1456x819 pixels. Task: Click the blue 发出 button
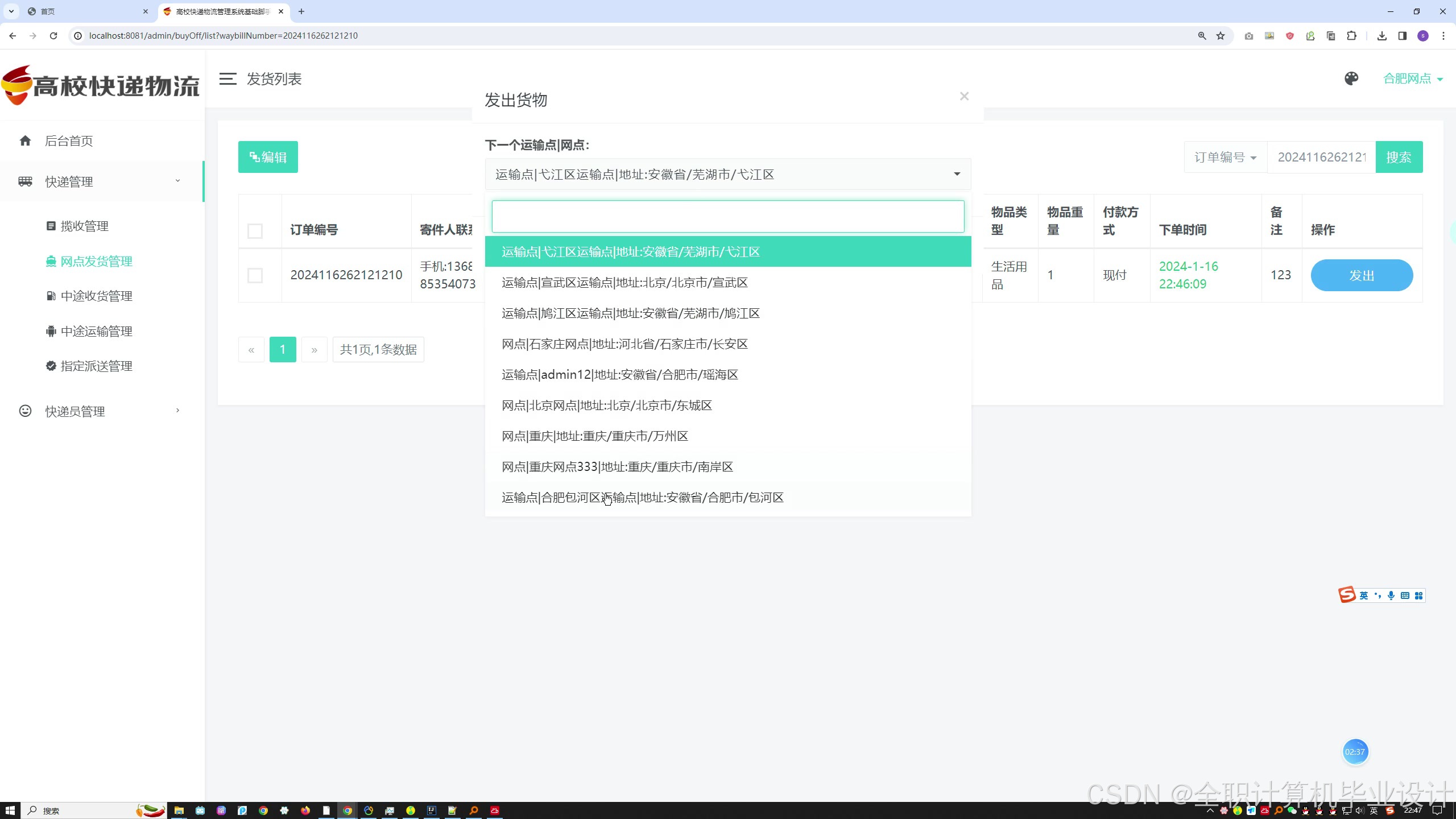1361,275
